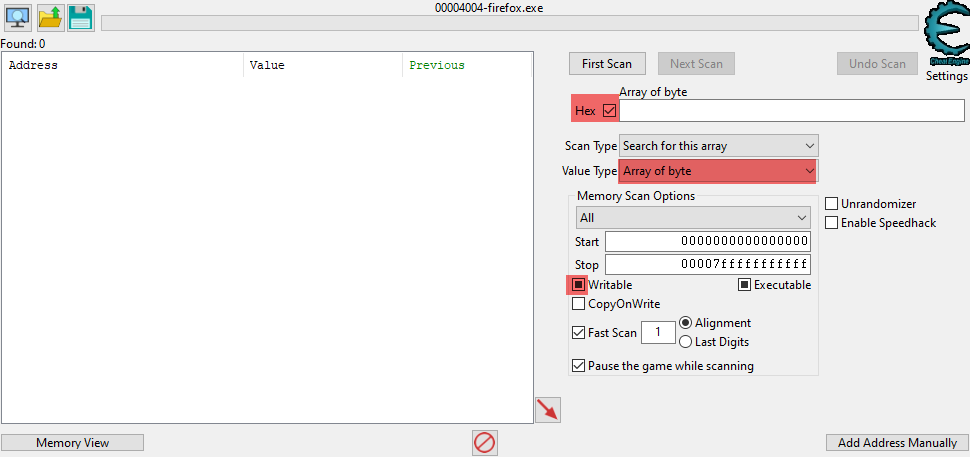Enable the Speedhack checkbox
The height and width of the screenshot is (457, 970).
[x=831, y=223]
